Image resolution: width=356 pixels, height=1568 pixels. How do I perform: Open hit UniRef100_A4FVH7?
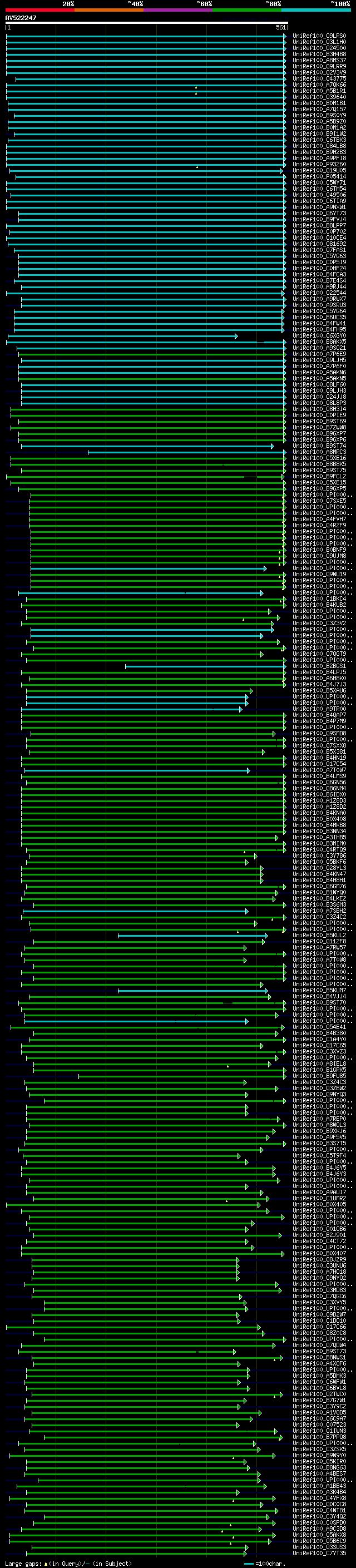coord(319,519)
